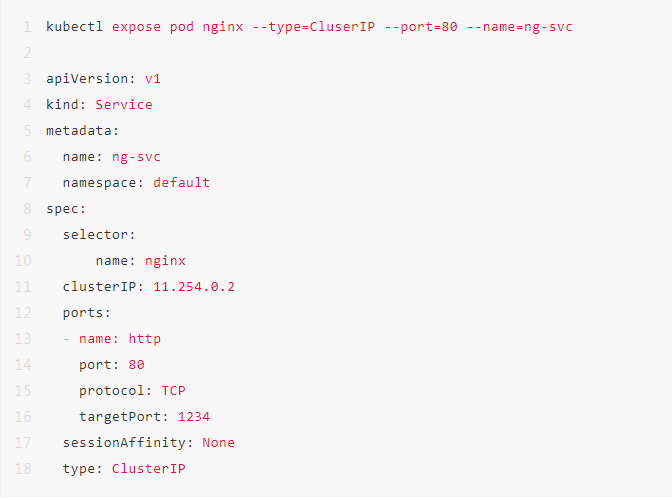Click the targetPort value 1234
672x498 pixels.
[x=194, y=416]
